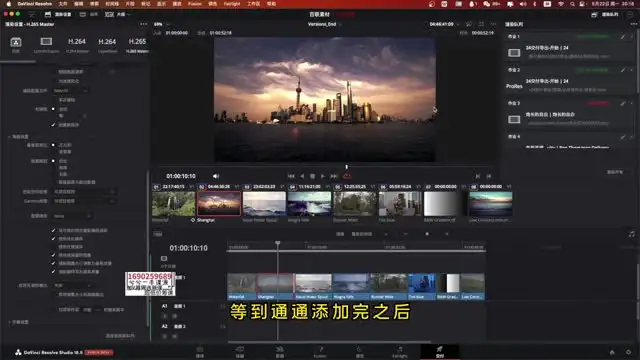Toggle first checked box below data burn-in
Screen dimensions: 640x360
(x=53, y=230)
